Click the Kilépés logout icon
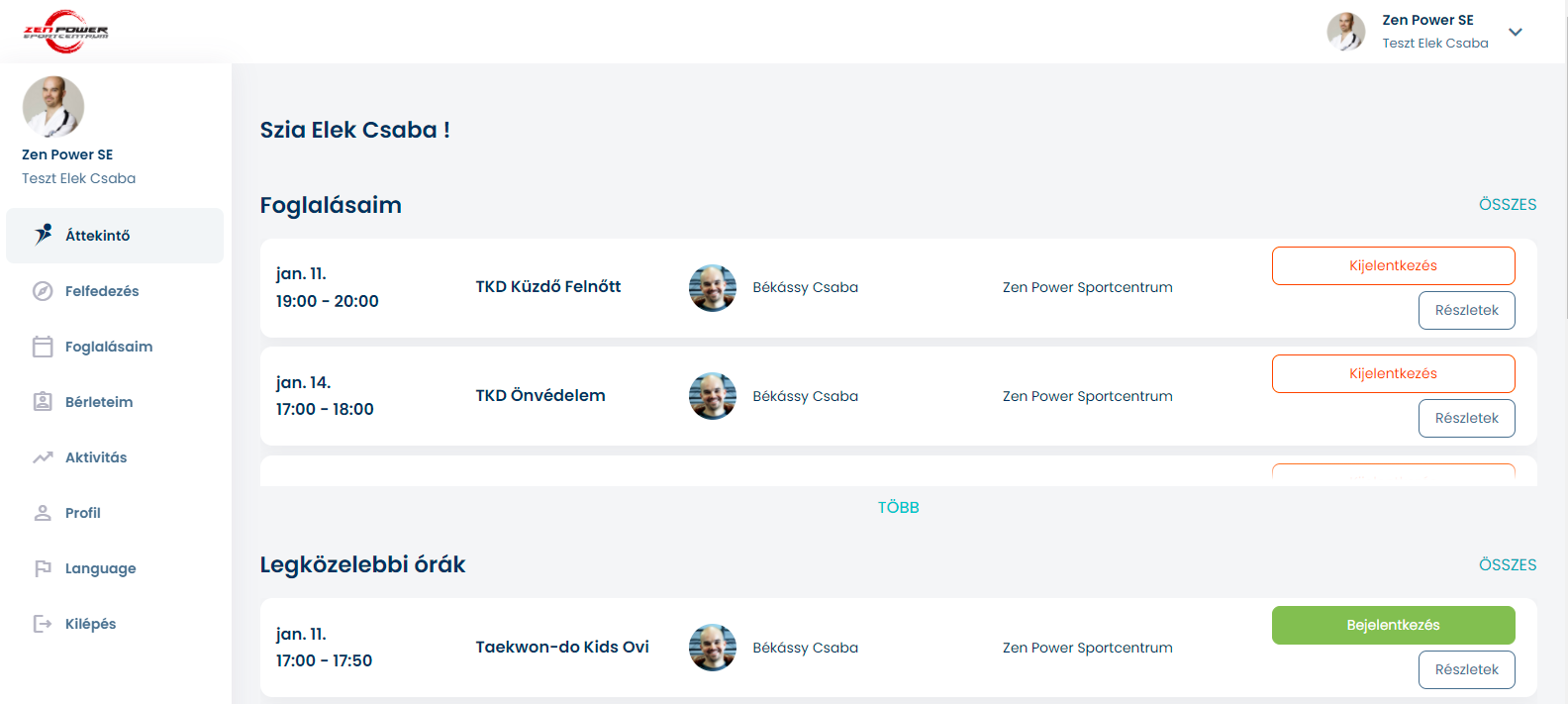The height and width of the screenshot is (704, 1568). click(x=43, y=624)
